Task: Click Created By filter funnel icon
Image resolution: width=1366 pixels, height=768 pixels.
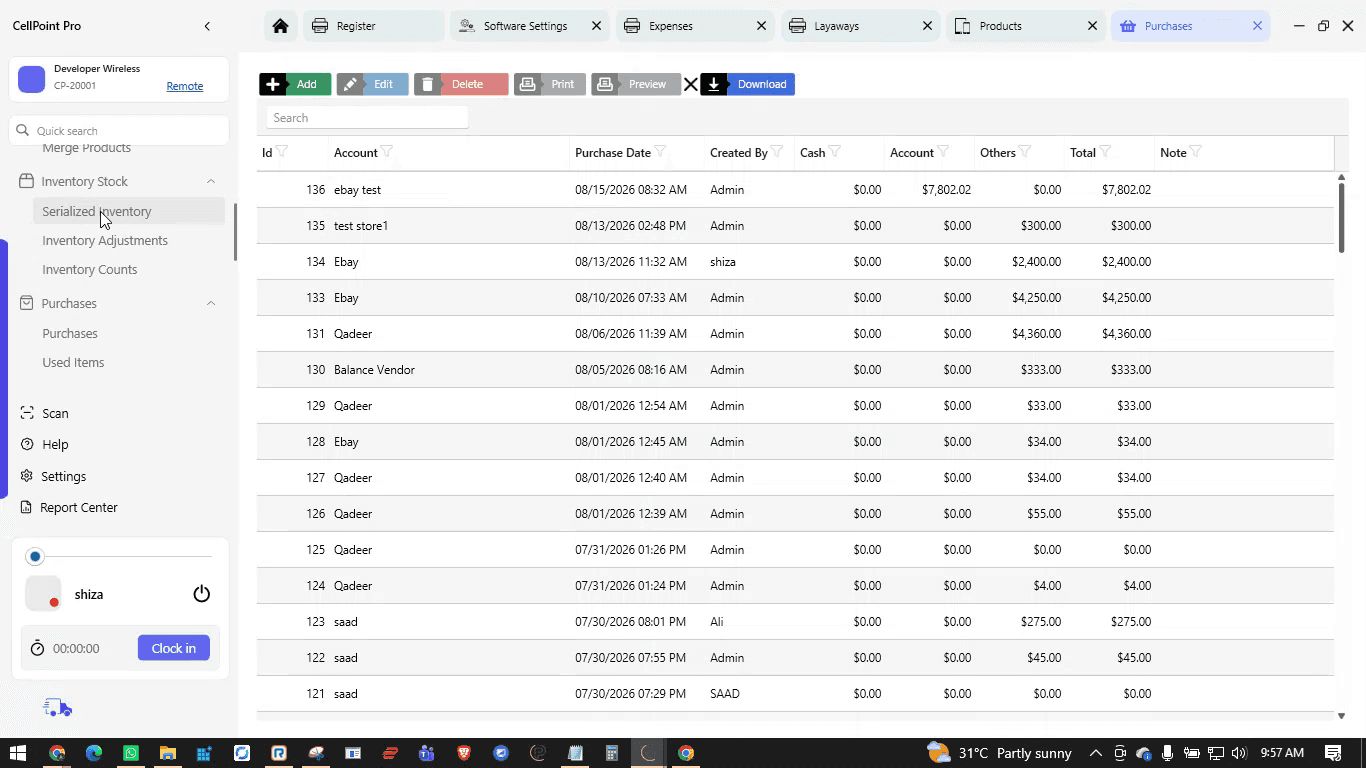Action: [777, 152]
